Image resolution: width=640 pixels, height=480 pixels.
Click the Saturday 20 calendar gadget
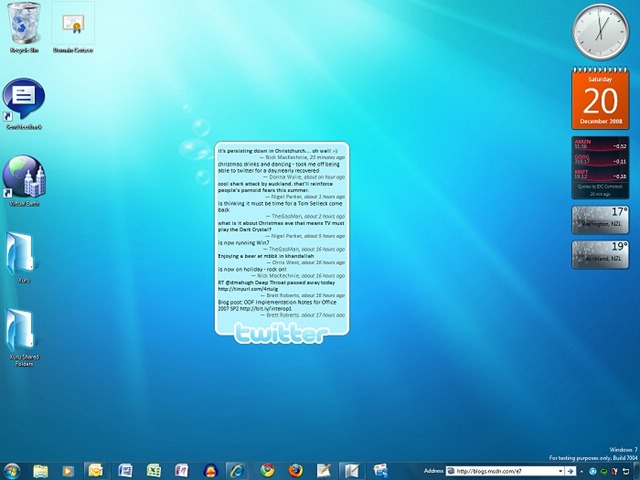click(x=600, y=98)
